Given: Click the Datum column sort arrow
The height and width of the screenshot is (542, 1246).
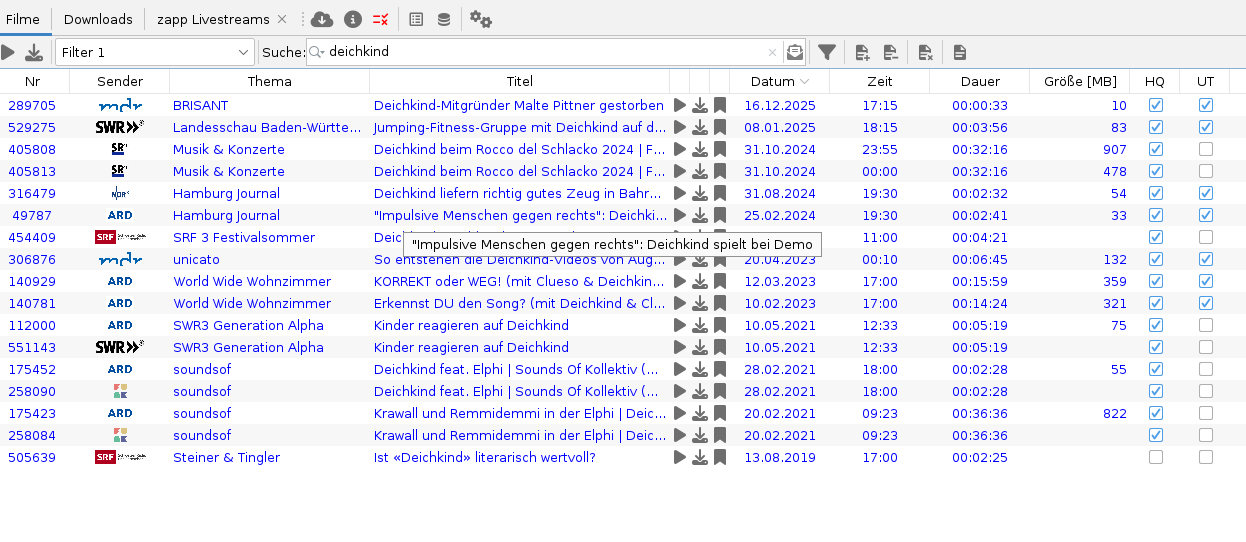Looking at the screenshot, I should pyautogui.click(x=805, y=81).
